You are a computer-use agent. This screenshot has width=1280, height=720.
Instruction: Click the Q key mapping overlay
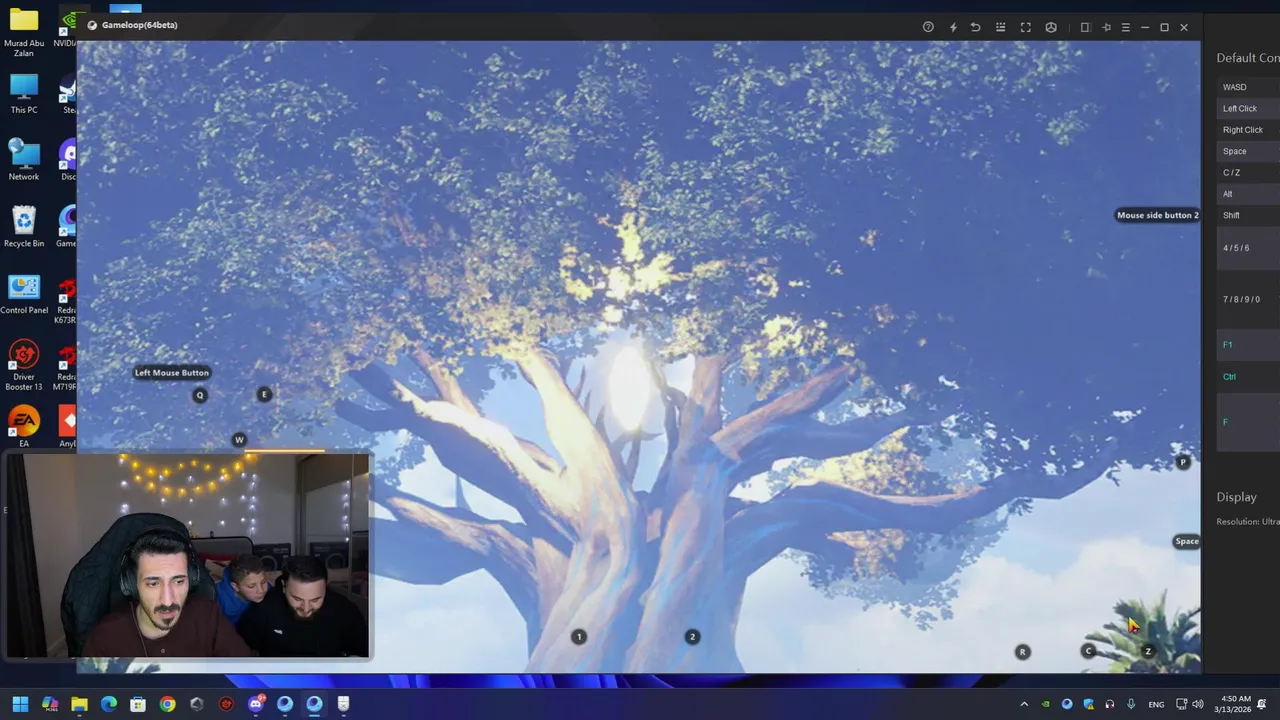[x=200, y=395]
